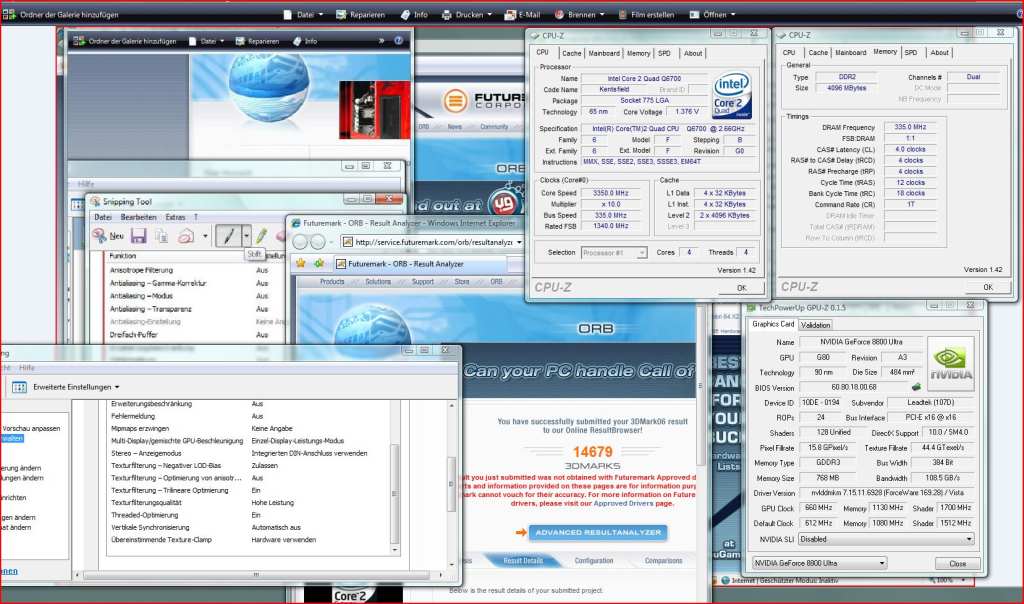
Task: Select the CPU tab in right CPU-Z window
Action: (789, 53)
